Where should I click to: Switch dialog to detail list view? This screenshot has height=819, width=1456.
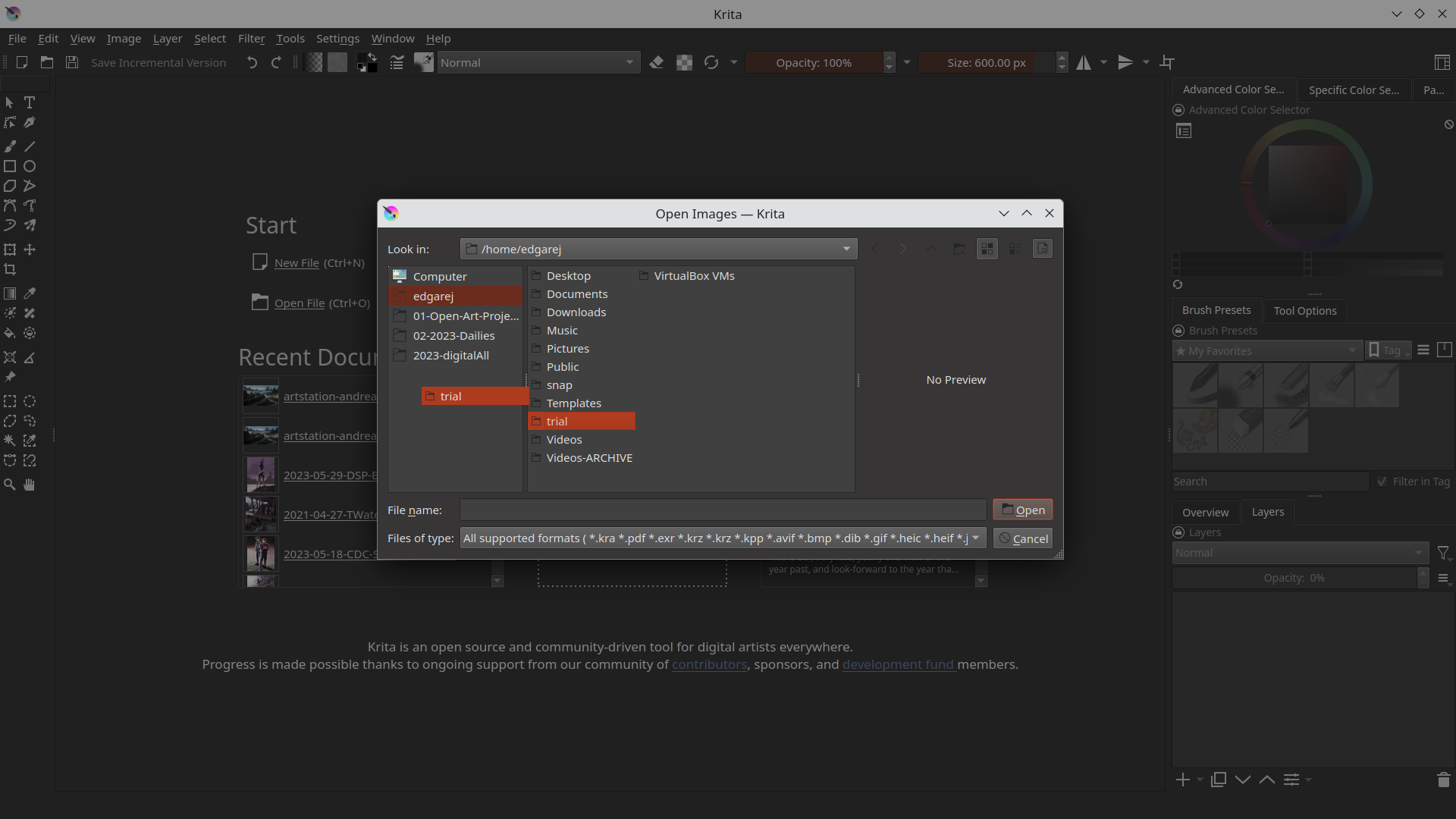[1015, 249]
